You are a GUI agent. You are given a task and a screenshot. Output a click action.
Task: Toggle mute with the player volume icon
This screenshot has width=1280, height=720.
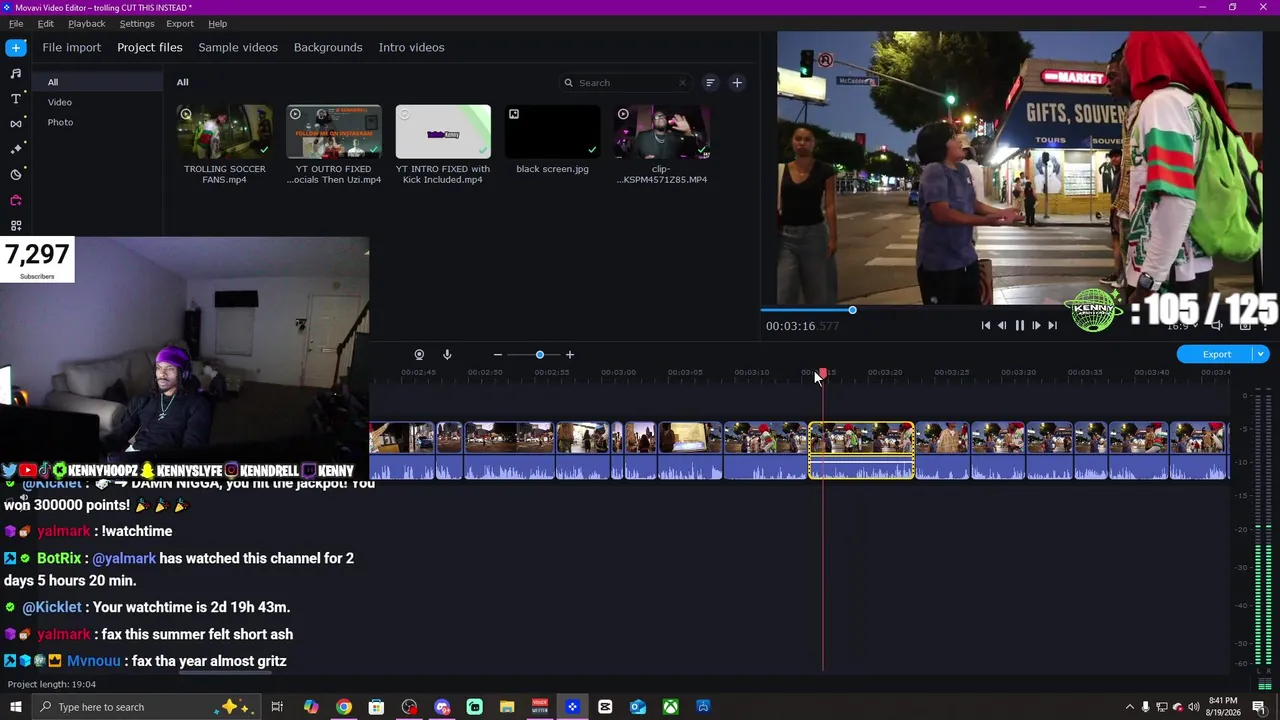tap(1217, 325)
